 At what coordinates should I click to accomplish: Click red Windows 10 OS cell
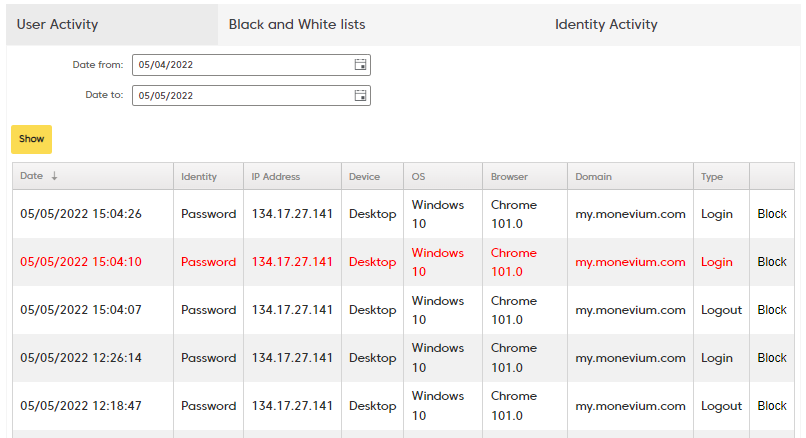point(437,262)
